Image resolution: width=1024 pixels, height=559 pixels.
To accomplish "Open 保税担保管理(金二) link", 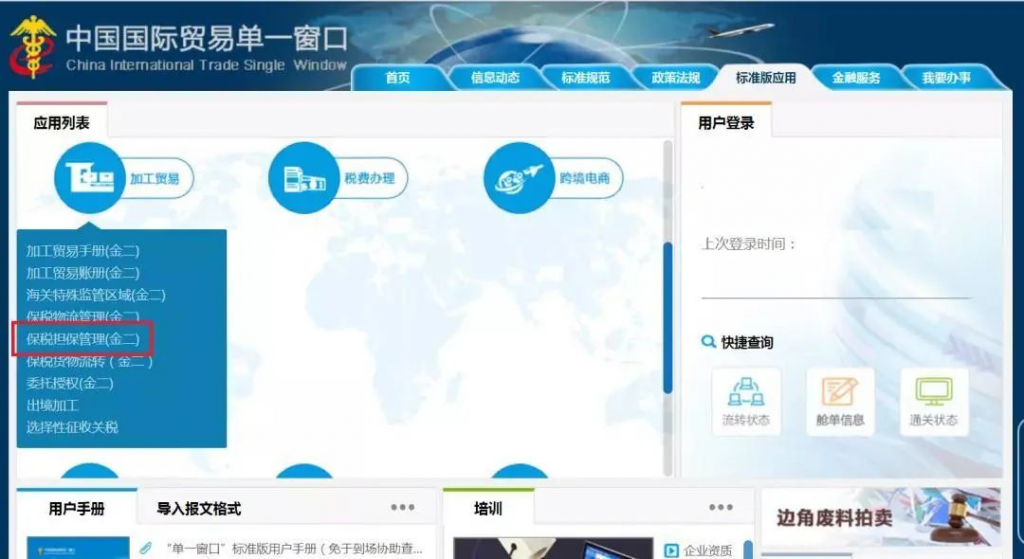I will point(83,339).
